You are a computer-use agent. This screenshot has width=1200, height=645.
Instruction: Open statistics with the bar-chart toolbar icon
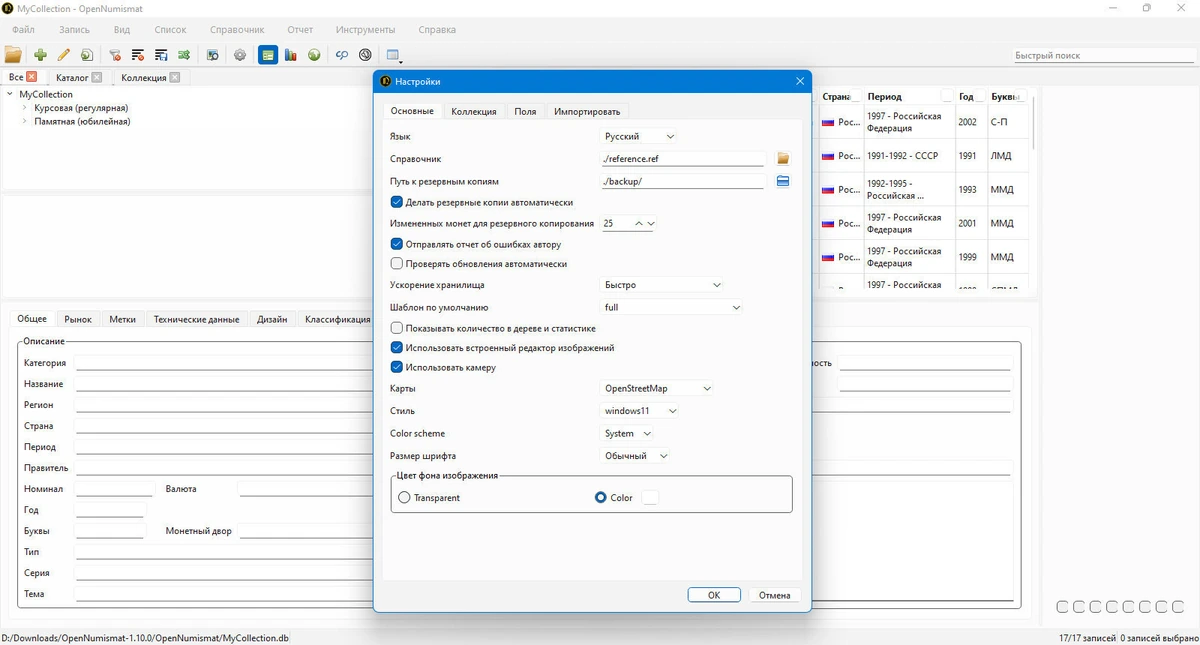point(290,55)
